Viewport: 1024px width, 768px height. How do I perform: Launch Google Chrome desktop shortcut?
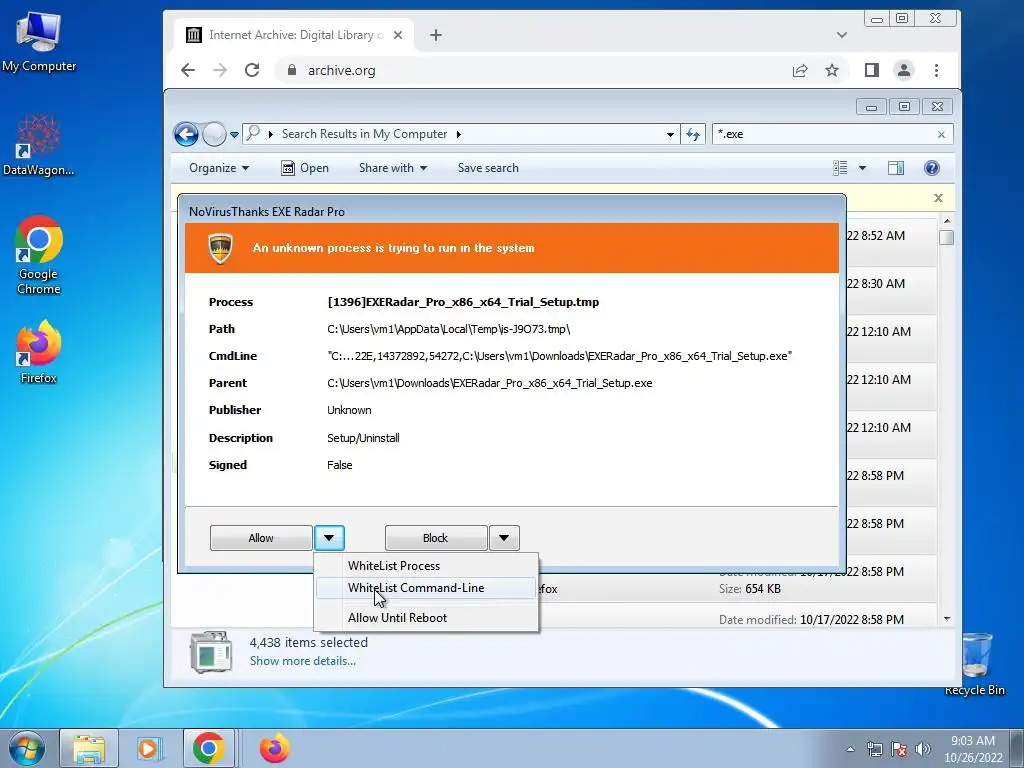tap(39, 255)
